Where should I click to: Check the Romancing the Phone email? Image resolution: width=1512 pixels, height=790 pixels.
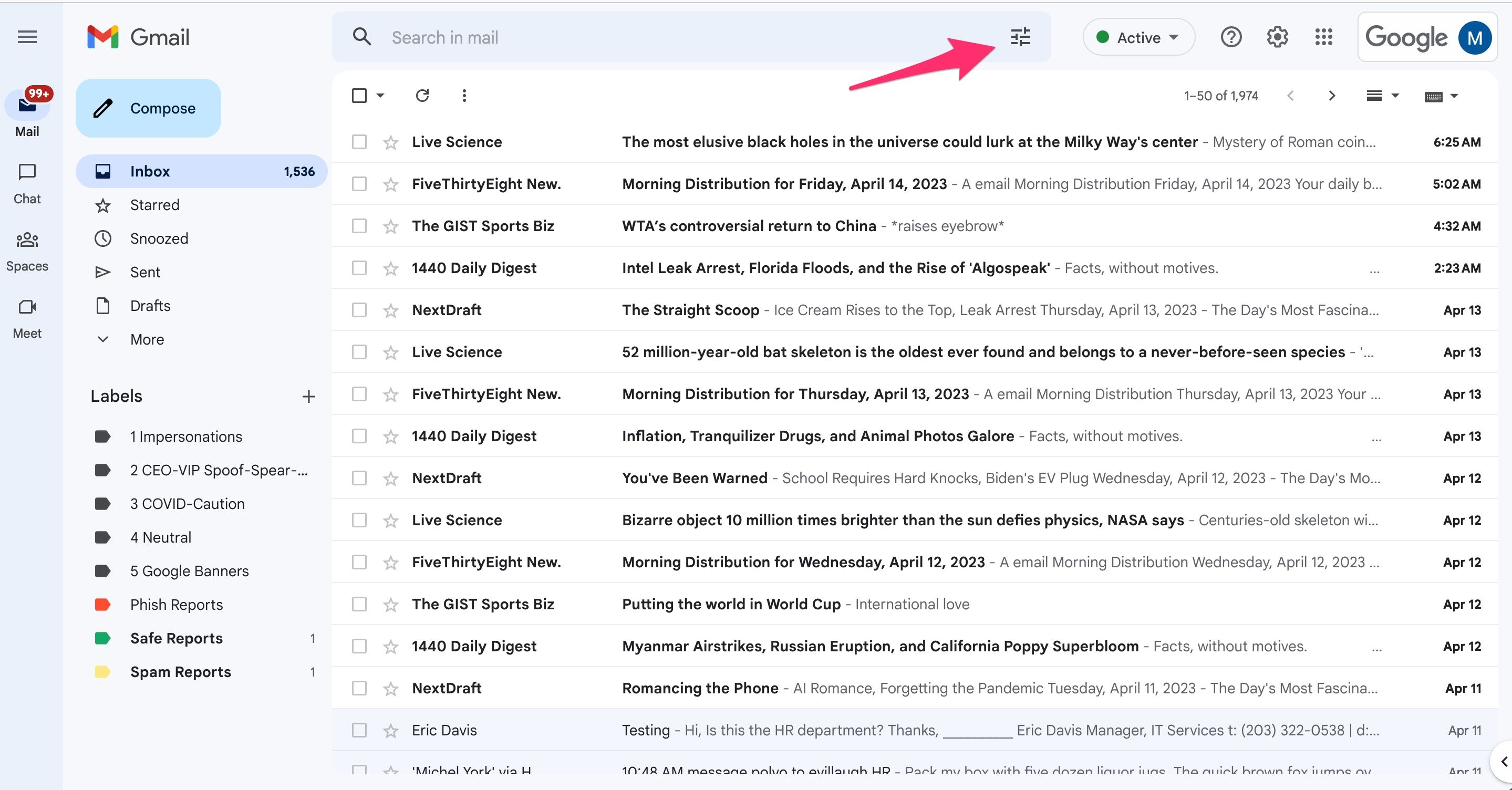click(359, 688)
